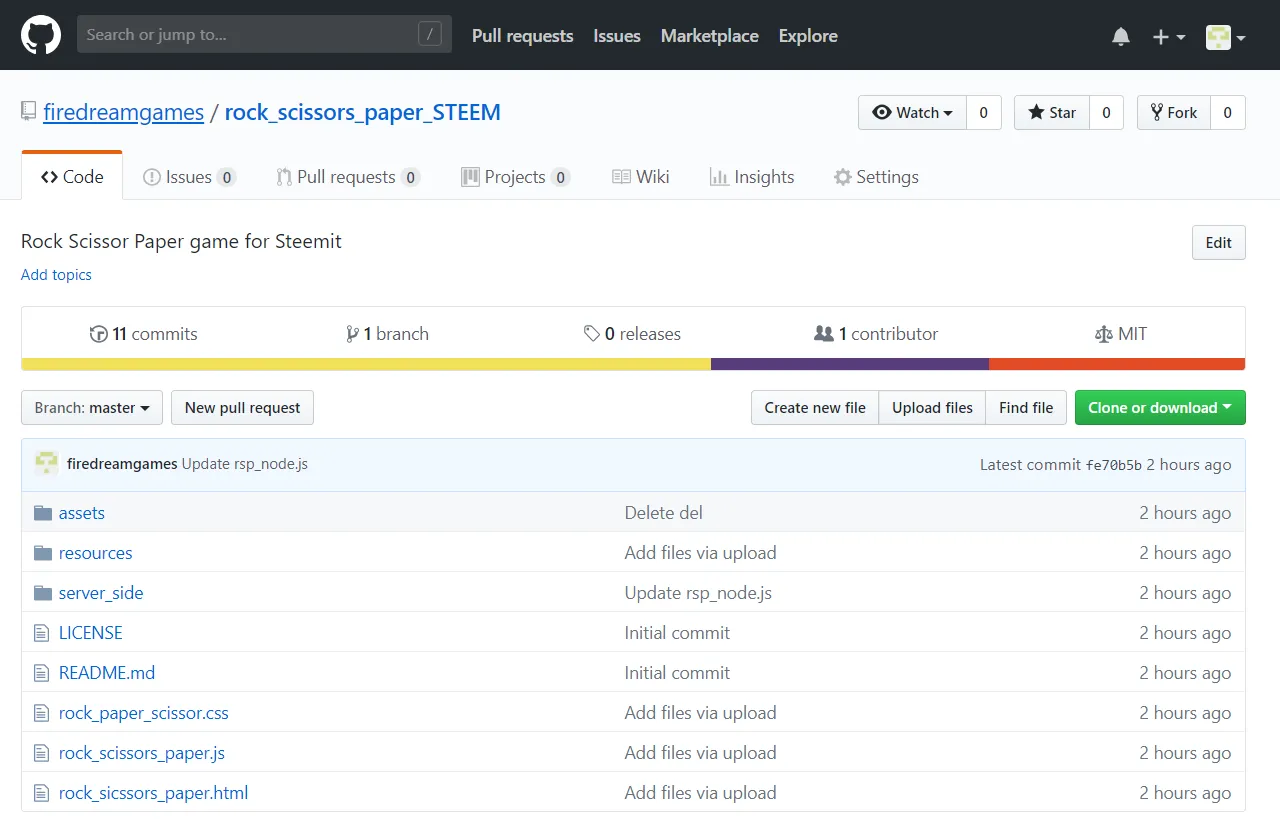Click the Add topics link
Image resolution: width=1280 pixels, height=819 pixels.
pyautogui.click(x=56, y=275)
